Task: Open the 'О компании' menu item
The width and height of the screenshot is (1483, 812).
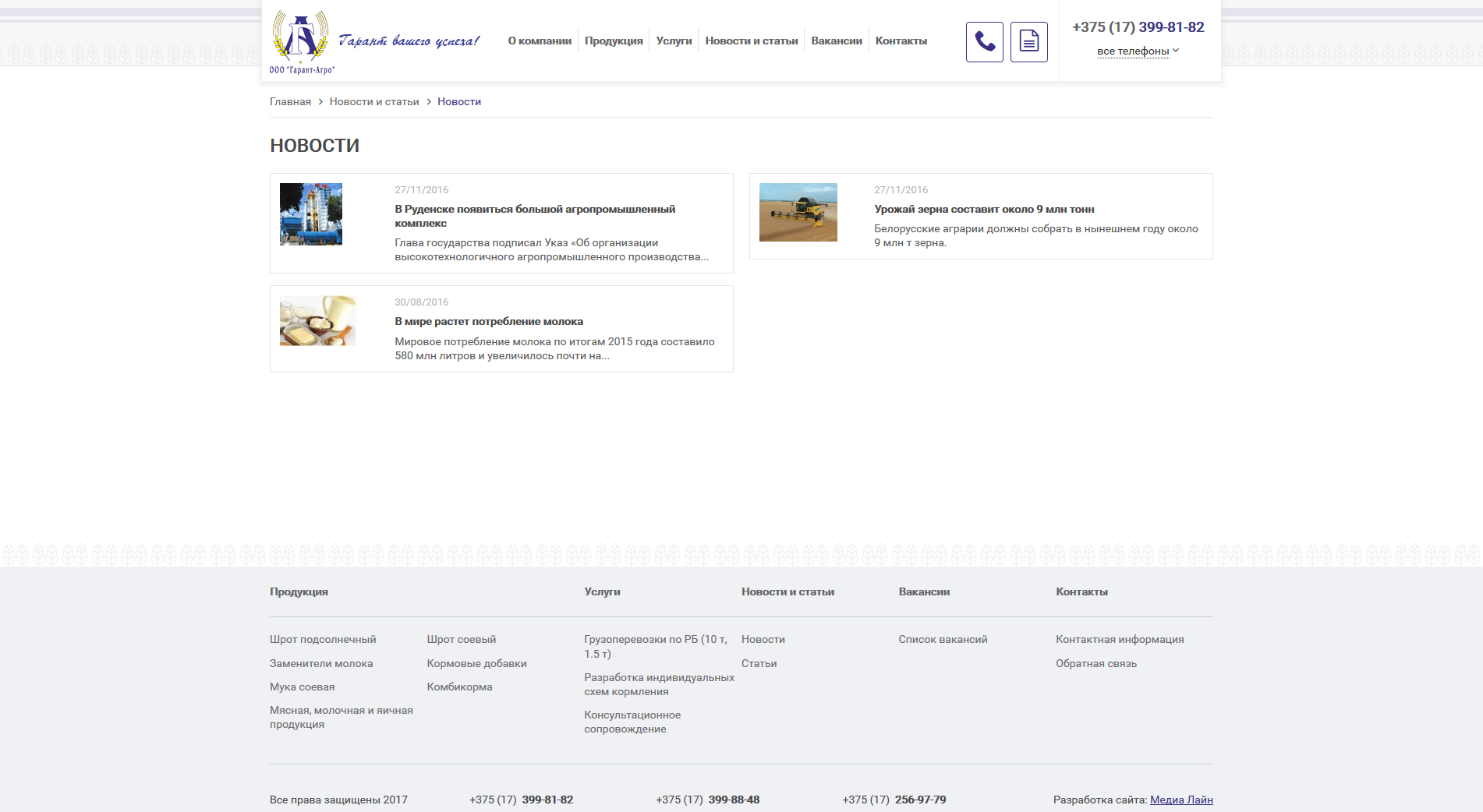Action: click(540, 41)
